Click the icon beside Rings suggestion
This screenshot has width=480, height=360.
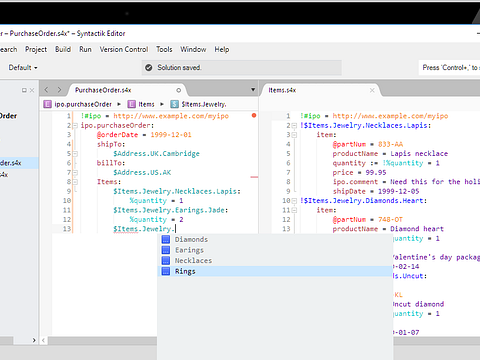click(x=166, y=271)
